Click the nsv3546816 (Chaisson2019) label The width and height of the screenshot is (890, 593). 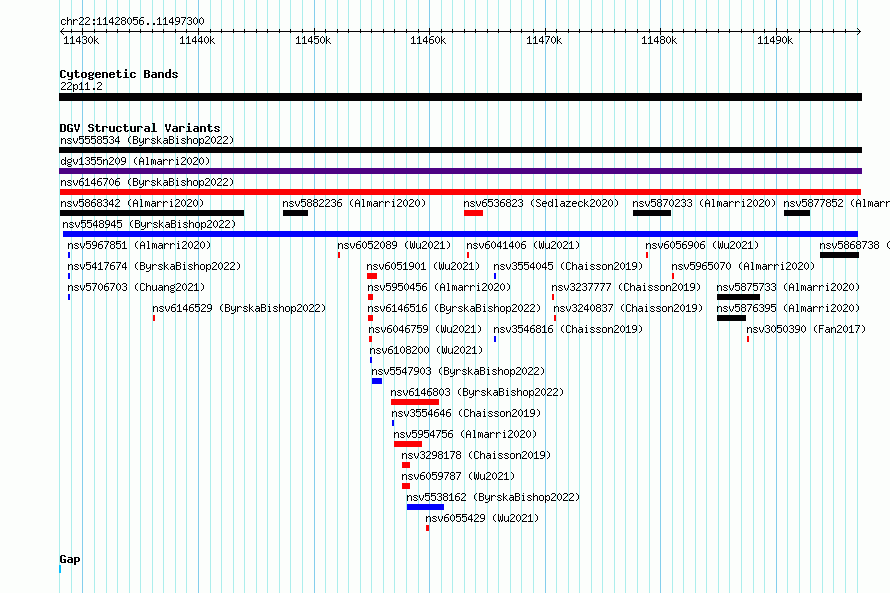pos(568,329)
